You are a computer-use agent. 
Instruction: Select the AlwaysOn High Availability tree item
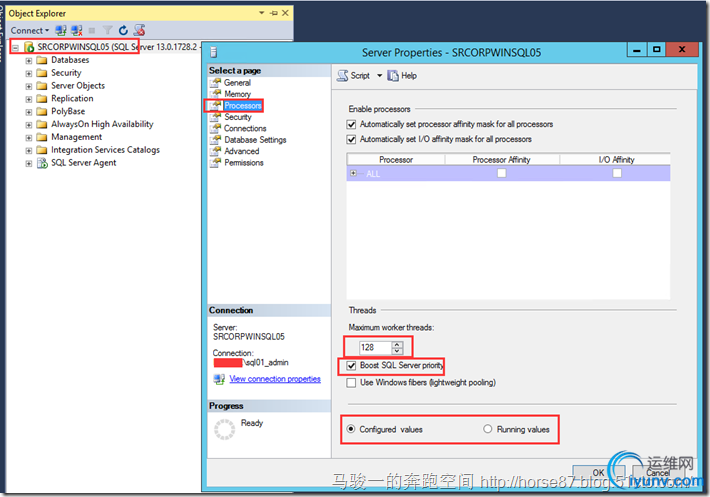point(102,124)
